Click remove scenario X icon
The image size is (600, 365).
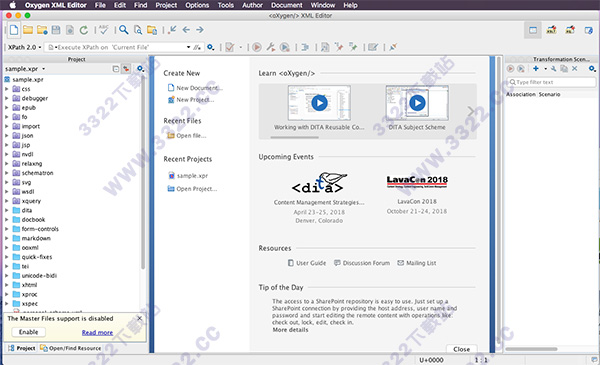pos(574,68)
